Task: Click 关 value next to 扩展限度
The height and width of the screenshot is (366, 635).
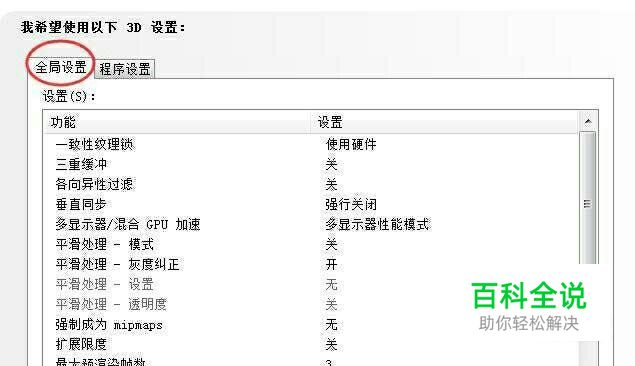Action: [331, 344]
